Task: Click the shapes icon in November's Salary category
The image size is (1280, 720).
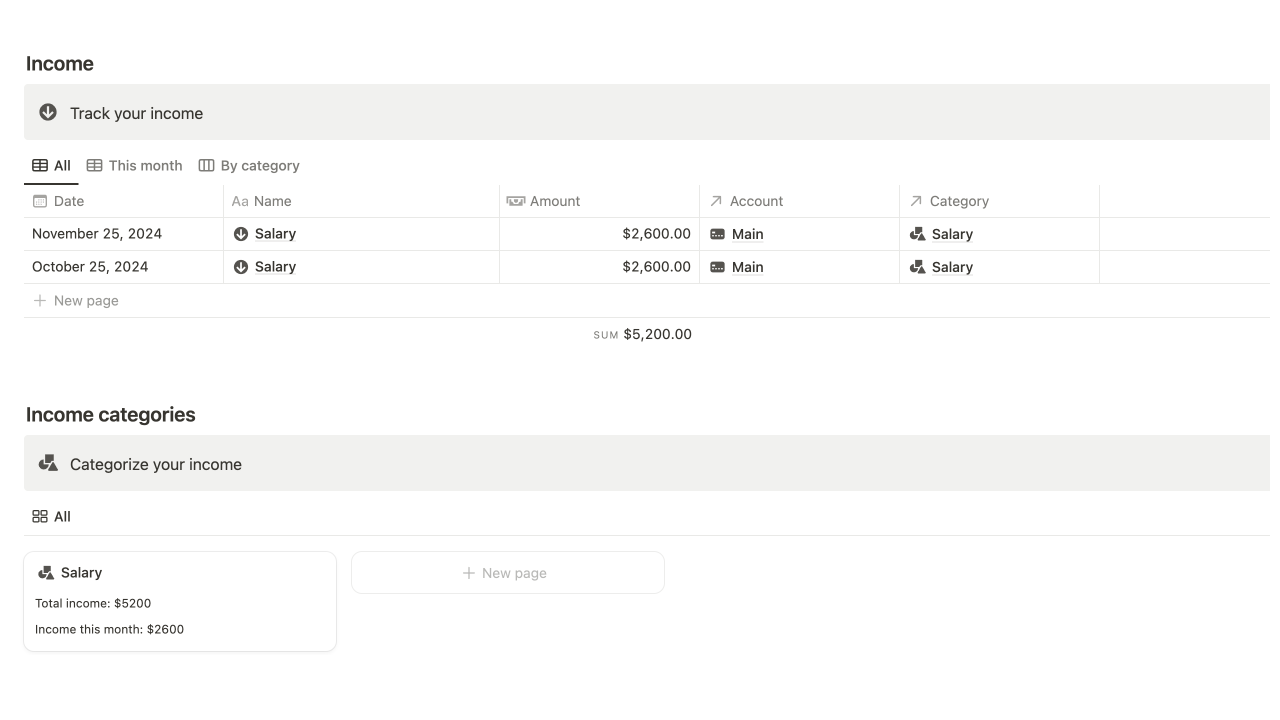Action: click(917, 234)
